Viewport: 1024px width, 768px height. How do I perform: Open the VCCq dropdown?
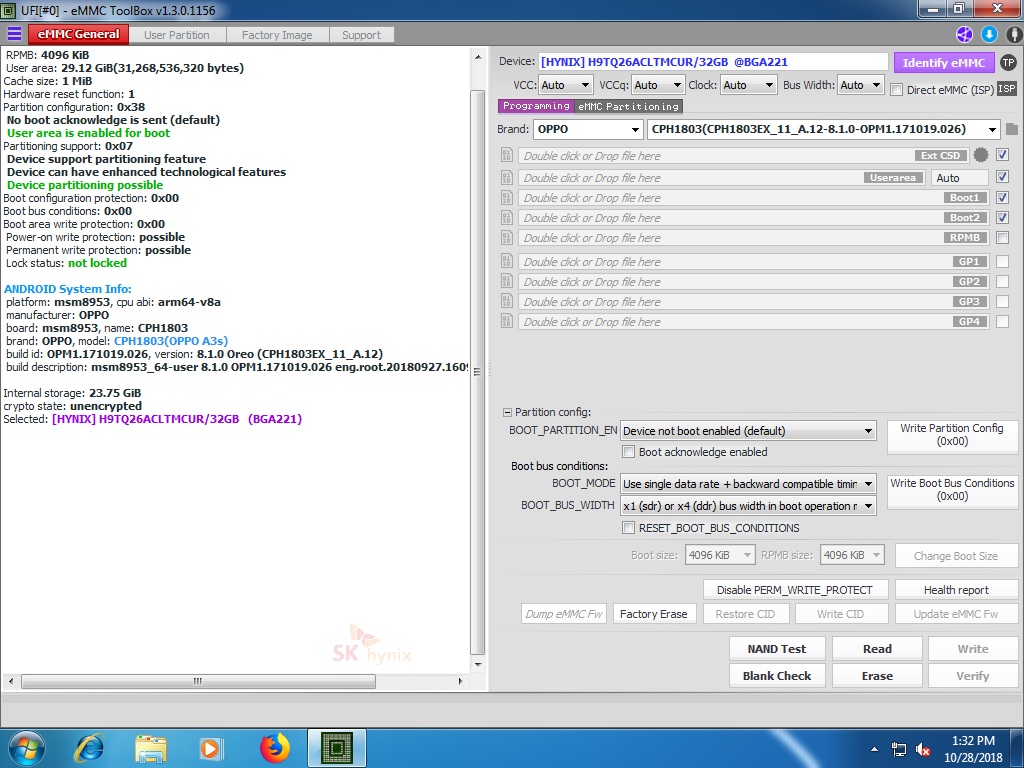point(658,85)
